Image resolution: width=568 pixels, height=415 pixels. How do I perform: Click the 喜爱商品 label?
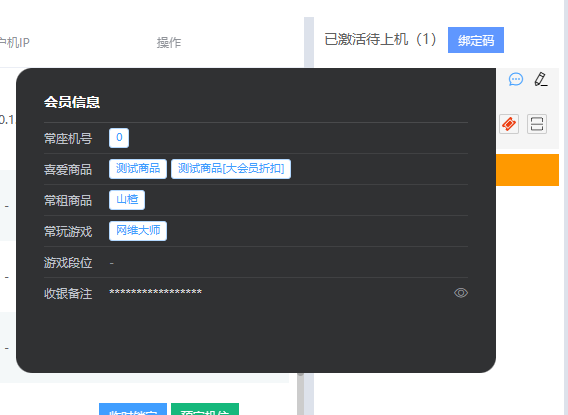pyautogui.click(x=68, y=169)
